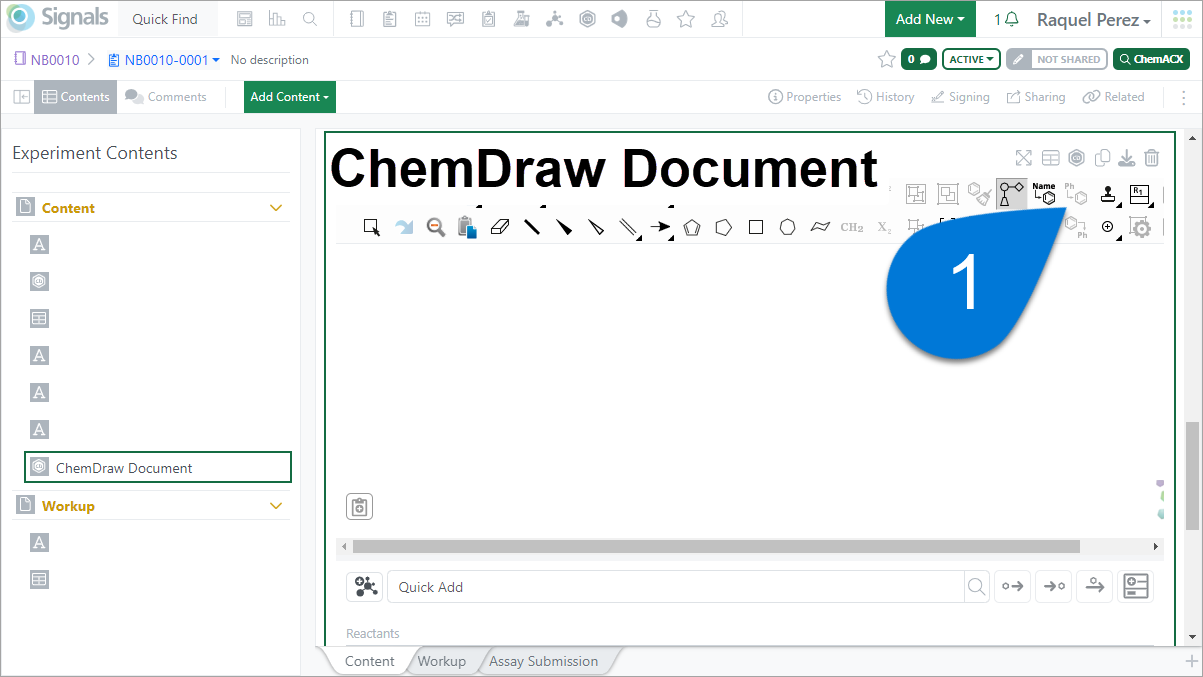
Task: Expand ChemDraw document to full screen
Action: tap(1023, 158)
